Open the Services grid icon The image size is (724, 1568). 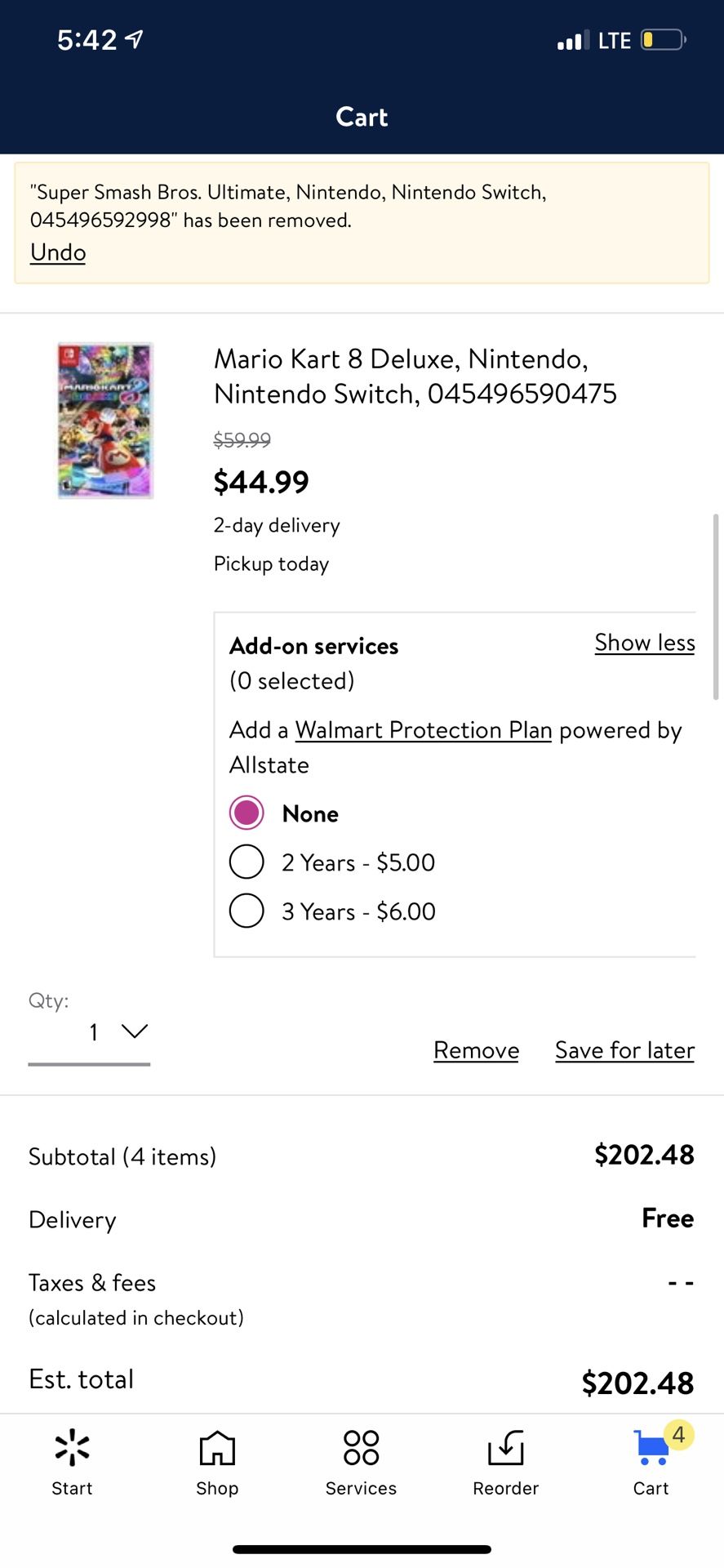click(x=361, y=1448)
